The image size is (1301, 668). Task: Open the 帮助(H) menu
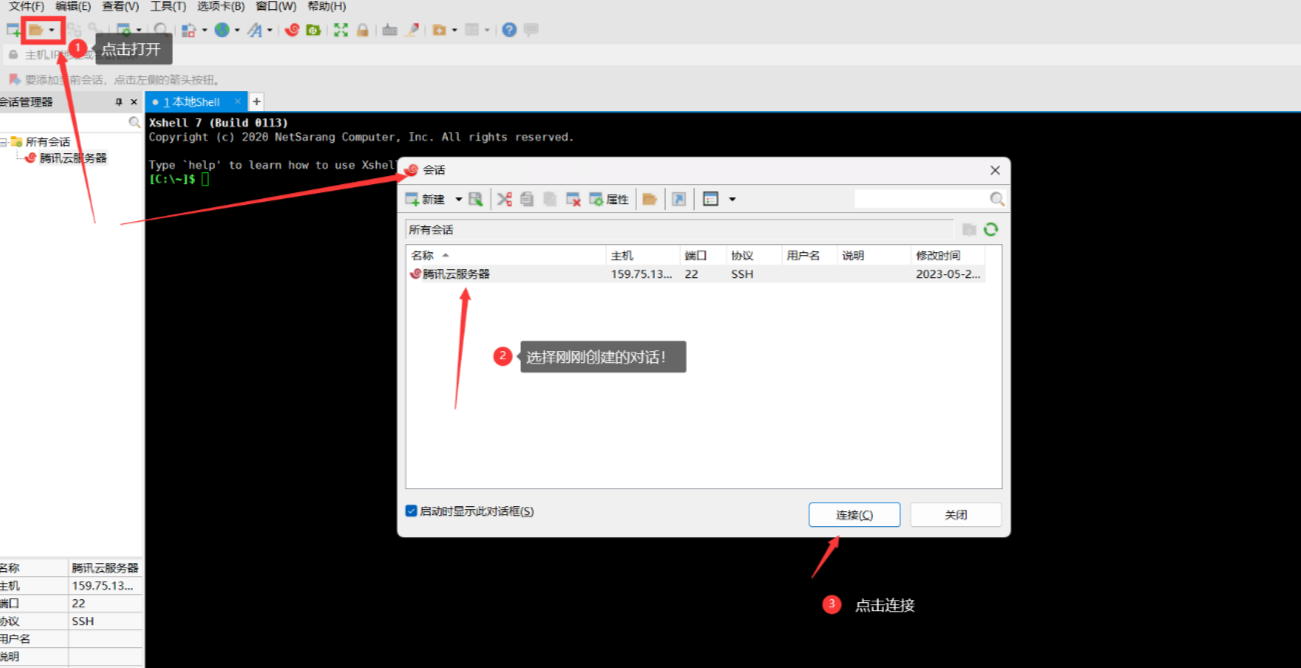[x=327, y=6]
